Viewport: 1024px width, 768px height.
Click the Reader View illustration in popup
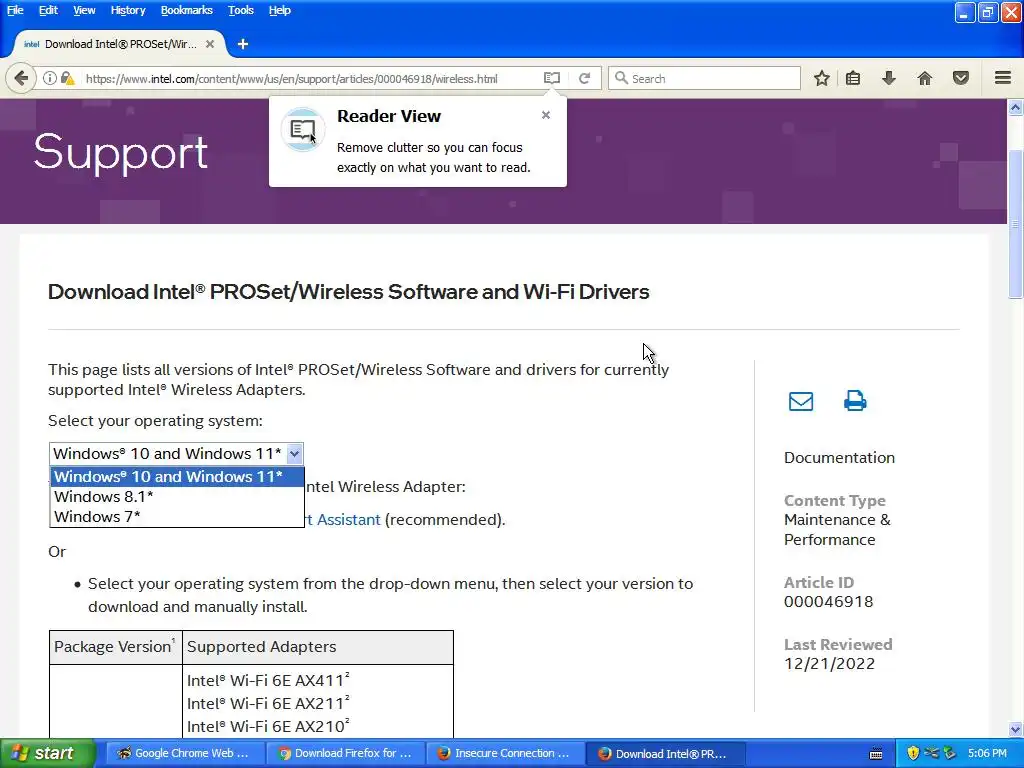tap(302, 129)
